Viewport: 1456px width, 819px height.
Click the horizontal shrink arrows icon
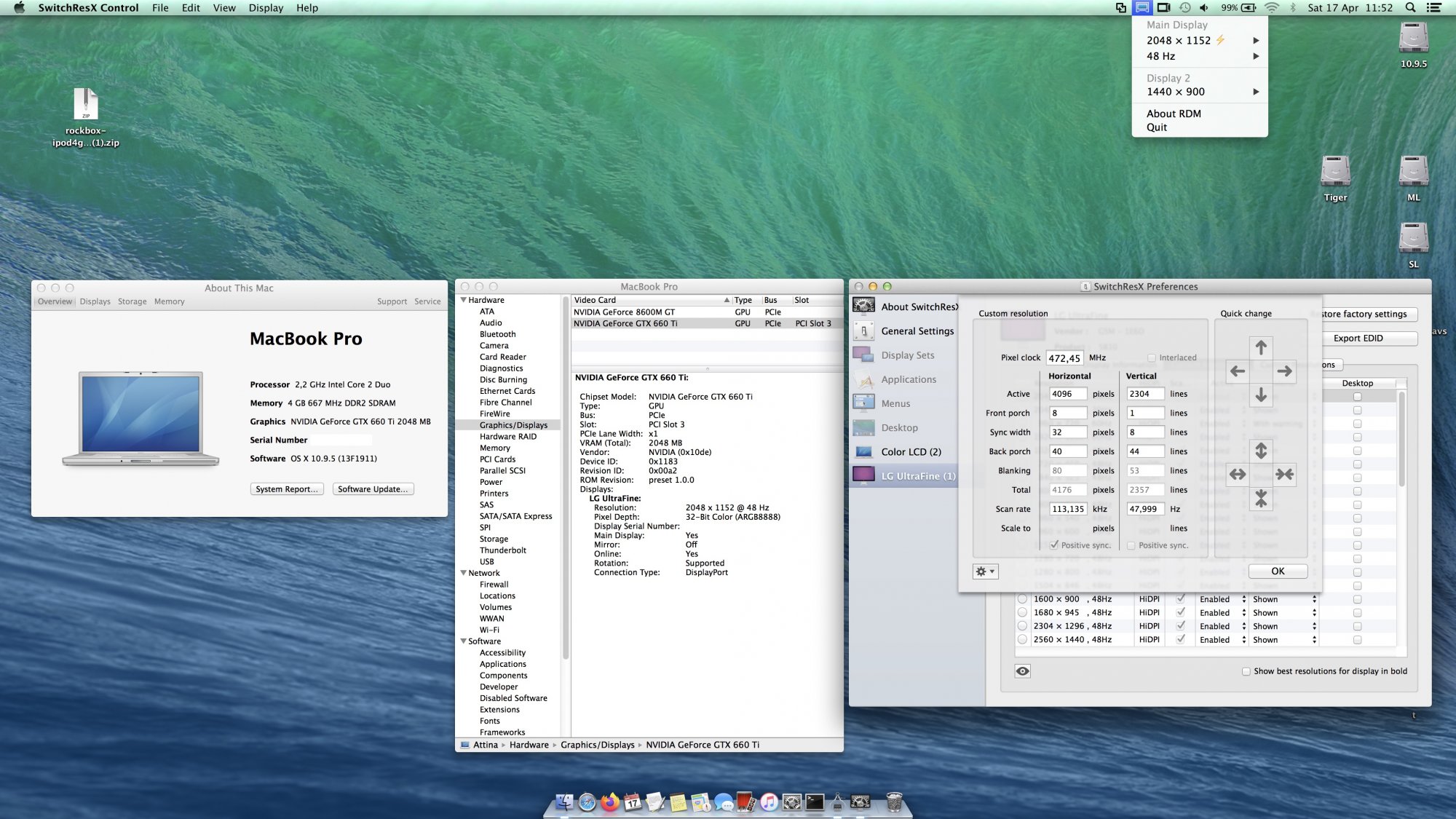(x=1284, y=475)
